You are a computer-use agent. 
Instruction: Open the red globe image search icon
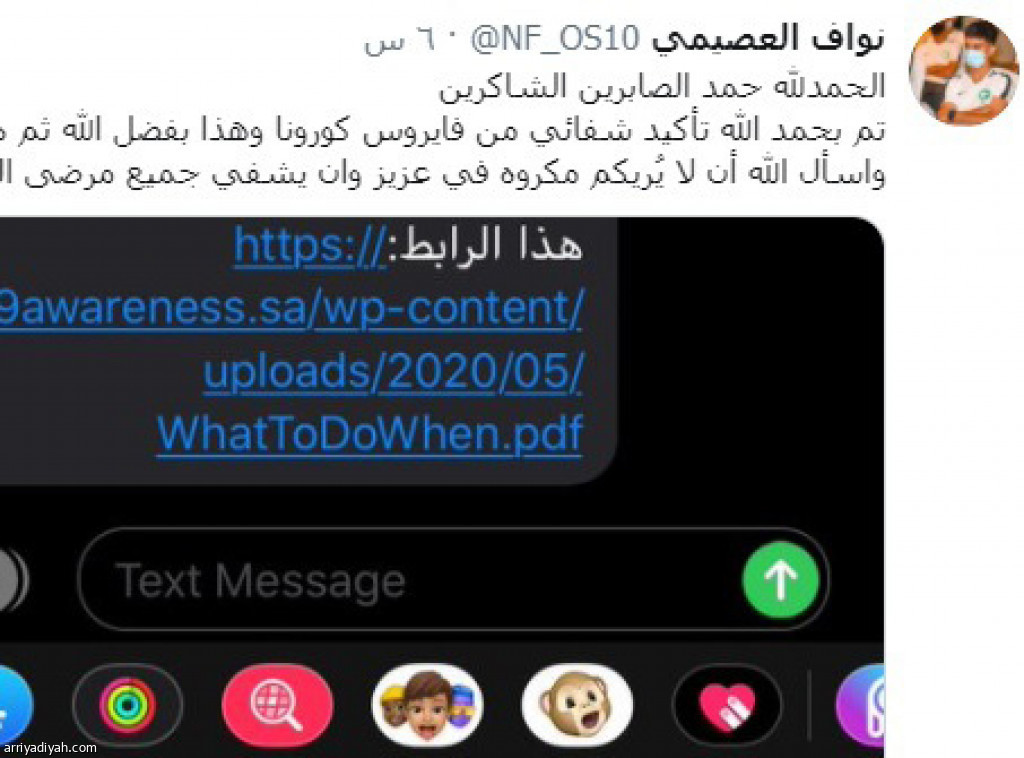(278, 705)
